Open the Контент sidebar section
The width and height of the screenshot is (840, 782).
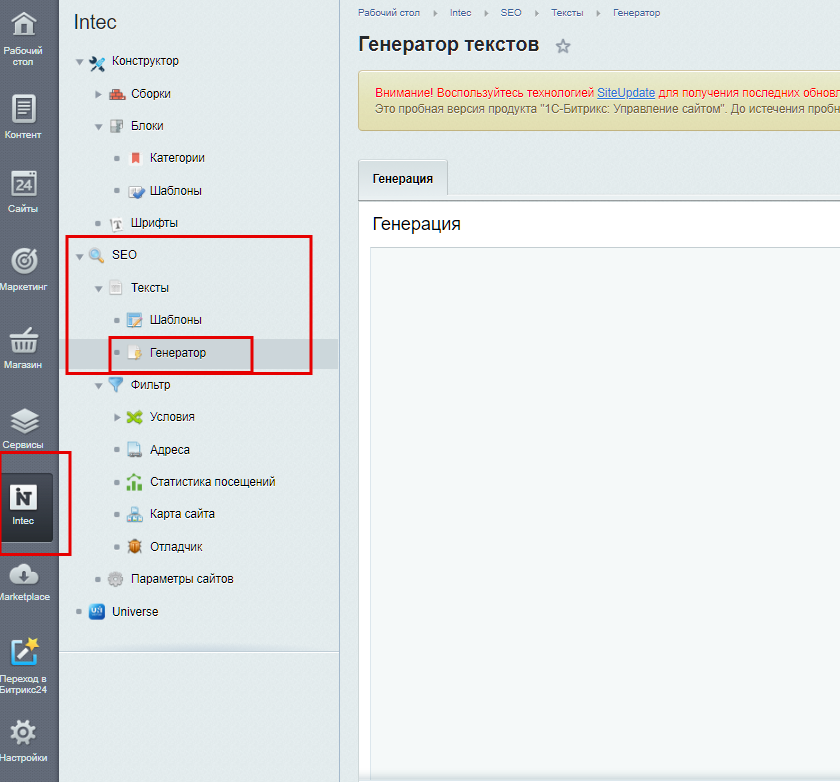(x=24, y=110)
